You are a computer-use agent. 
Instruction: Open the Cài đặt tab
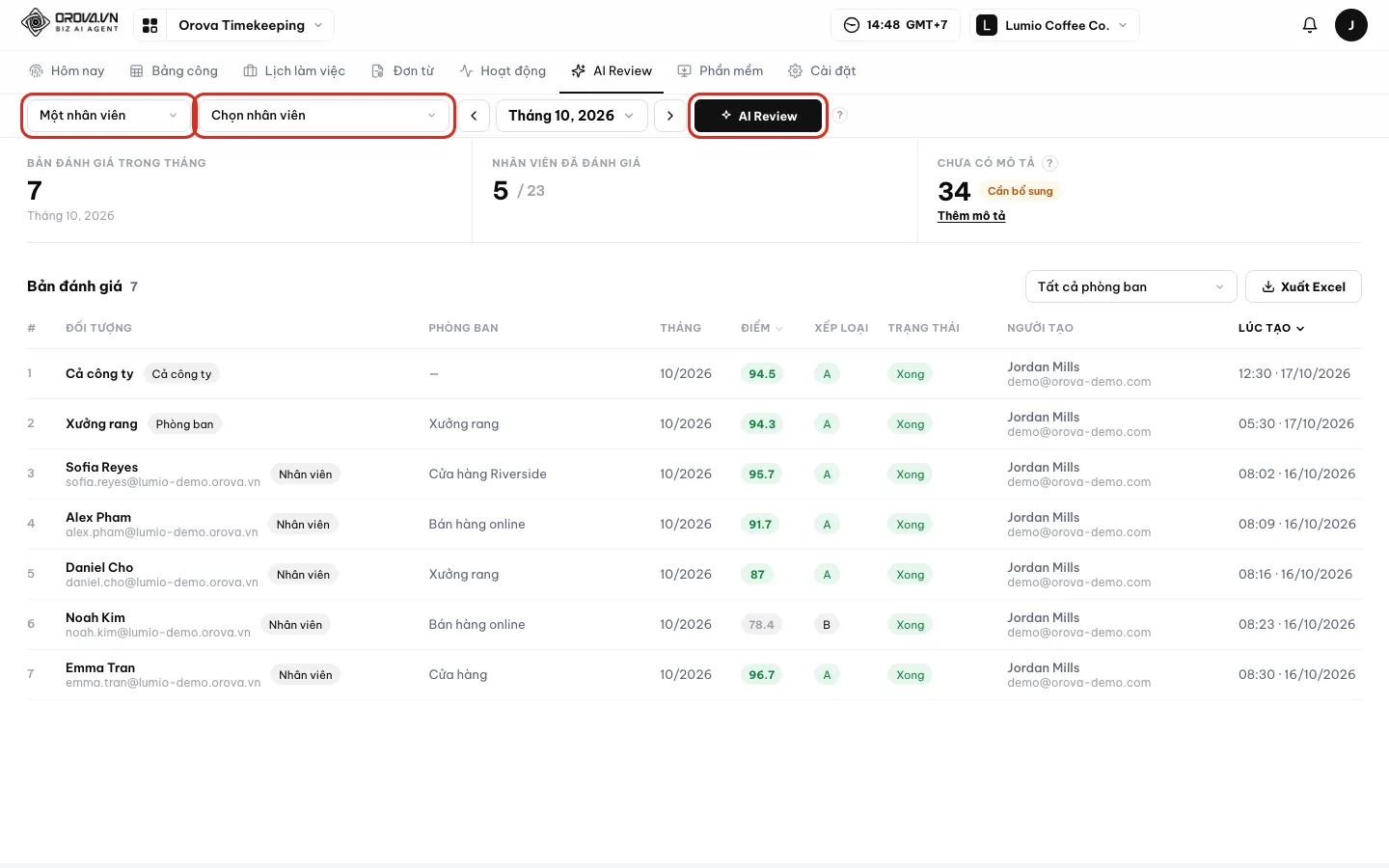pos(822,71)
